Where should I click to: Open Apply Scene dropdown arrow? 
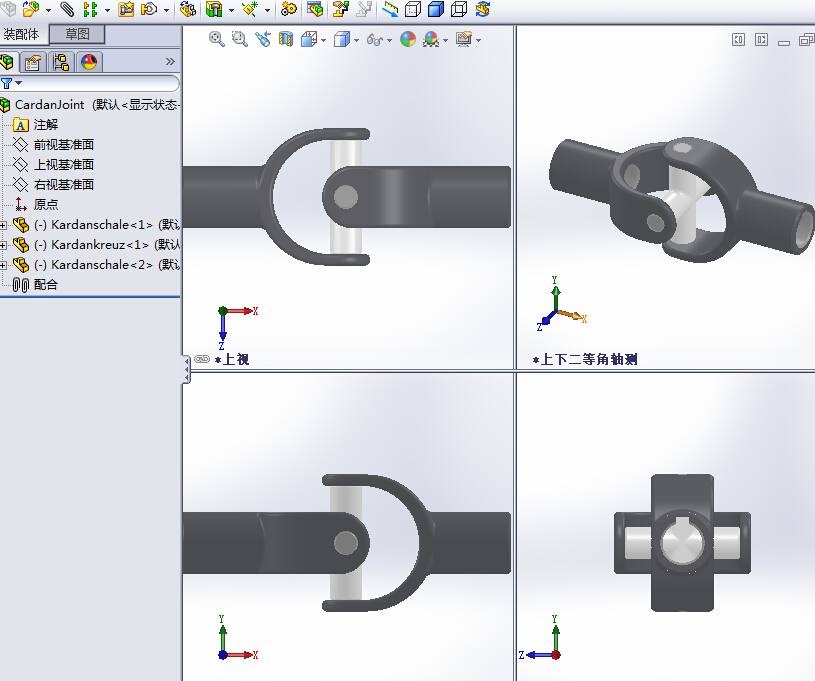[445, 40]
